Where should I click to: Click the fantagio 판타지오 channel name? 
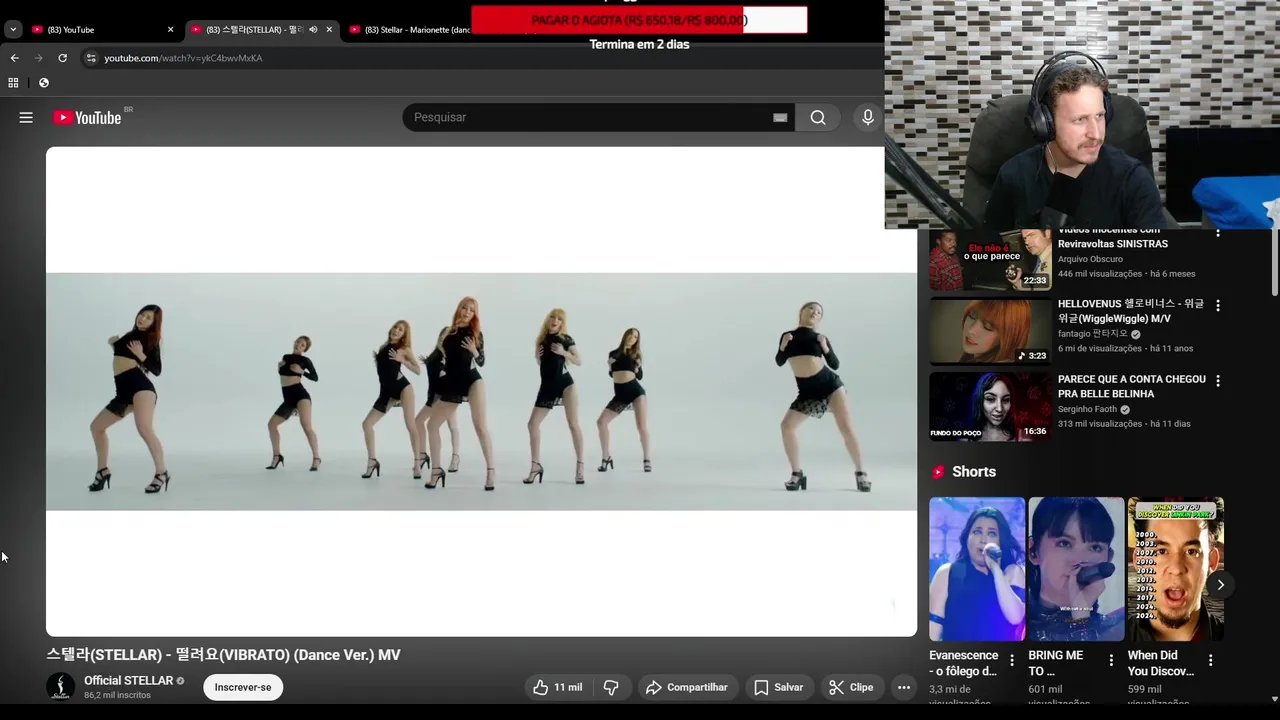[x=1092, y=334]
